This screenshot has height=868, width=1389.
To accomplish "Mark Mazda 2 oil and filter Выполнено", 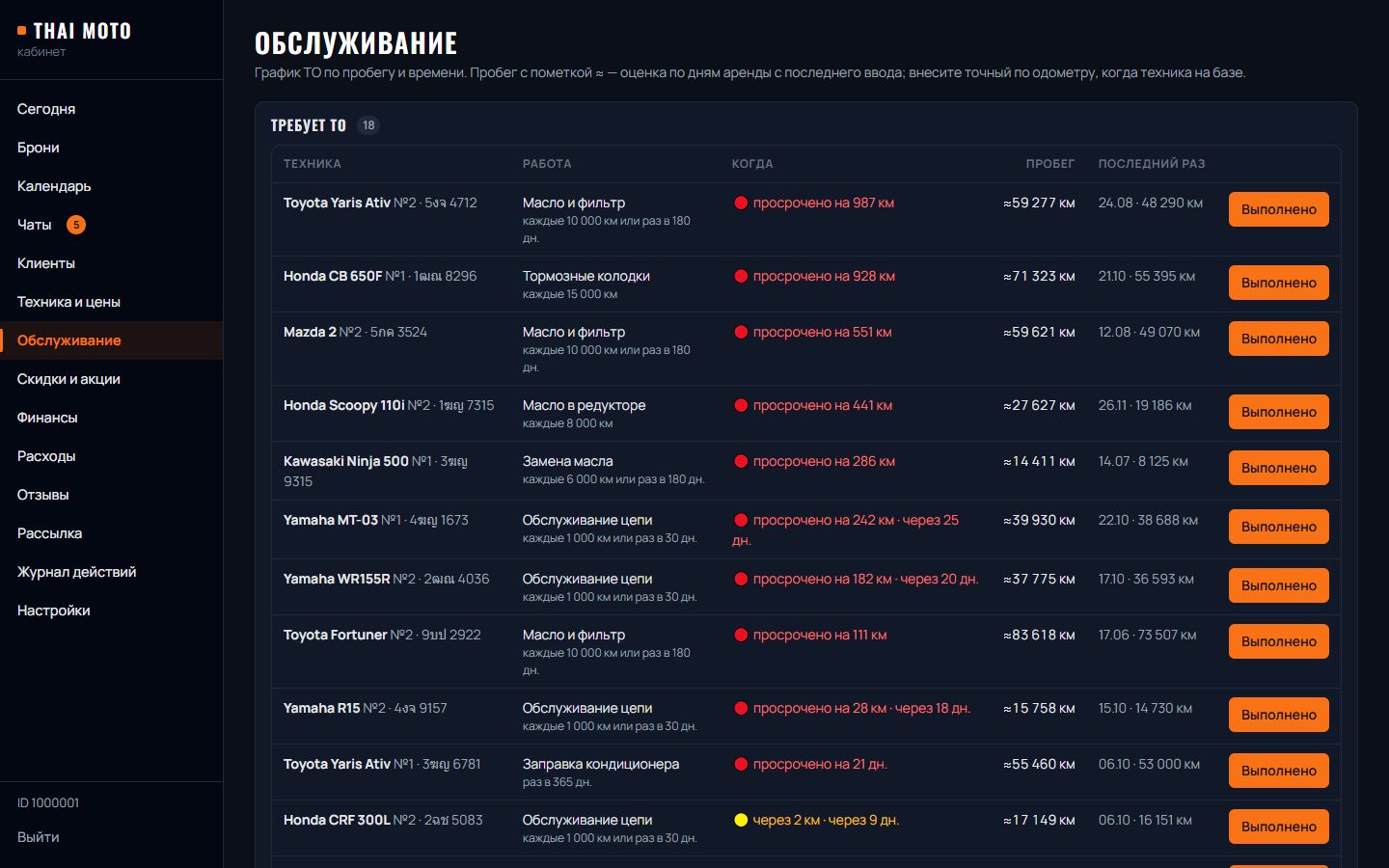I will point(1278,339).
